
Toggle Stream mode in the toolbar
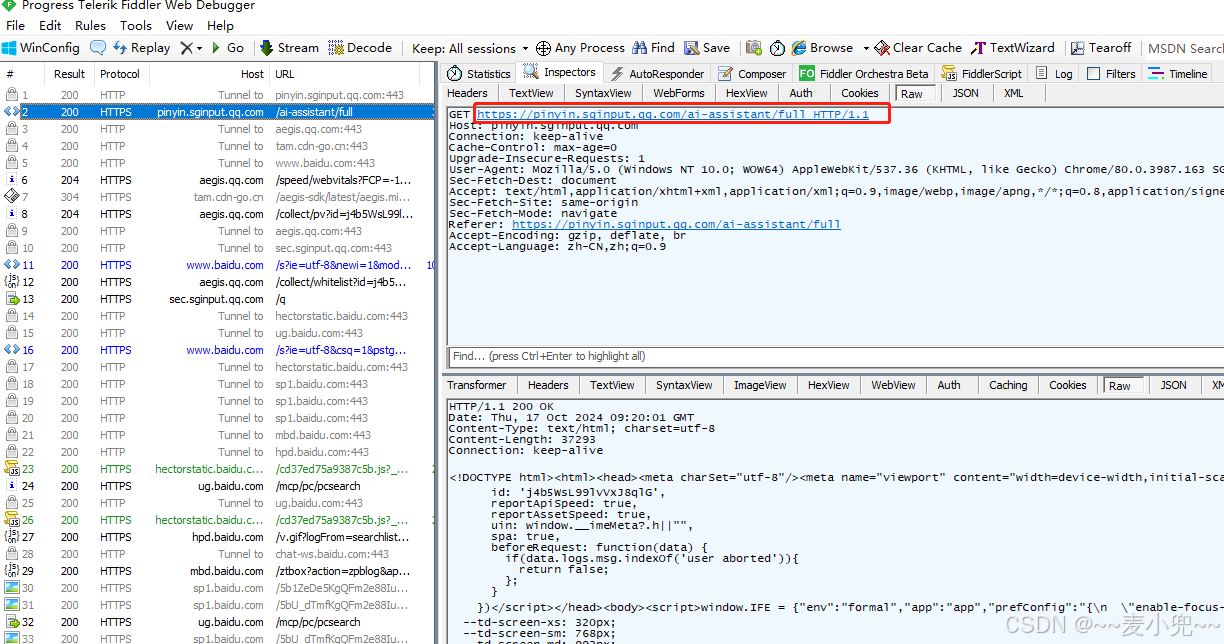(289, 47)
